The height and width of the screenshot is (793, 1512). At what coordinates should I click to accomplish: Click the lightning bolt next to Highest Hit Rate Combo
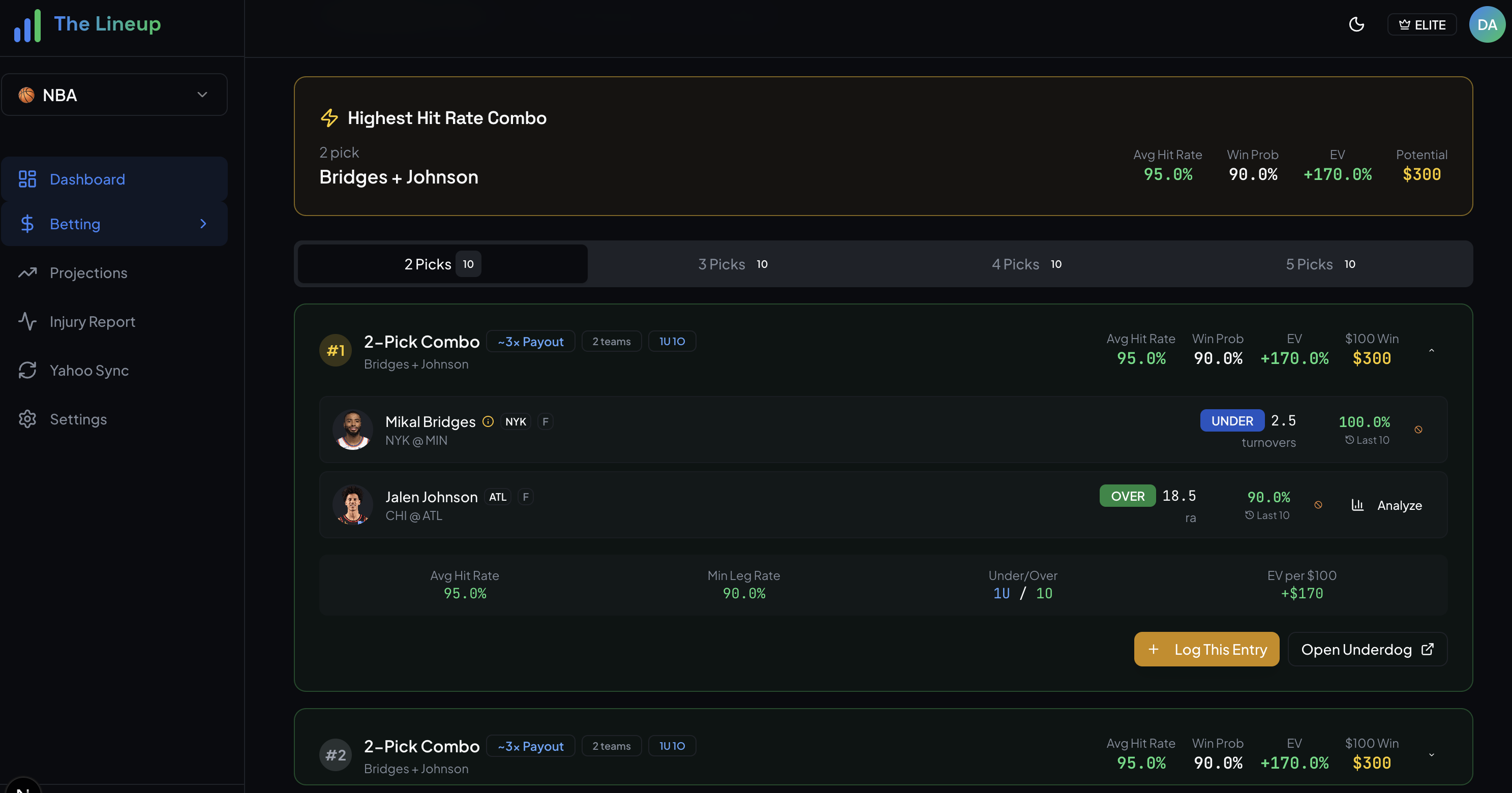[x=329, y=117]
